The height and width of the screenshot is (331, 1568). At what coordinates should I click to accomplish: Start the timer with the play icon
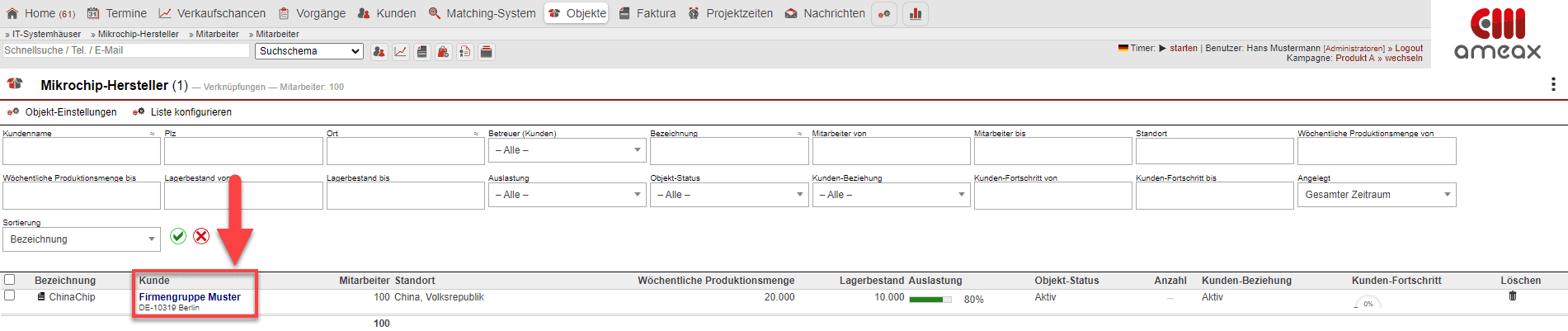(1162, 48)
